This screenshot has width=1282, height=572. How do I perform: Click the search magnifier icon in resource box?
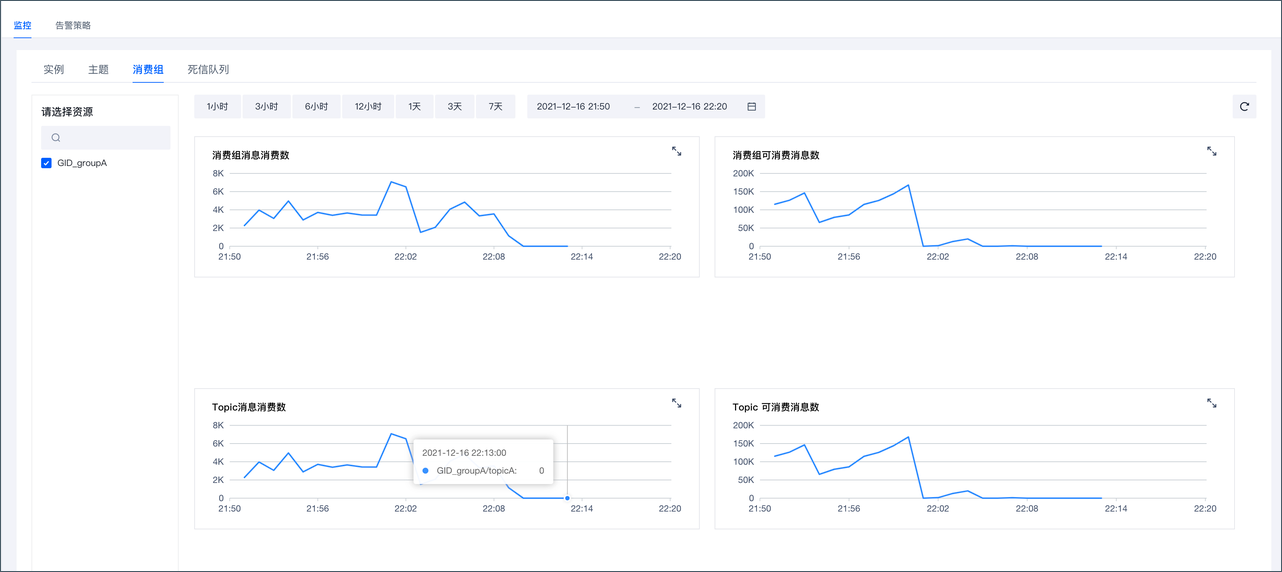pos(56,138)
